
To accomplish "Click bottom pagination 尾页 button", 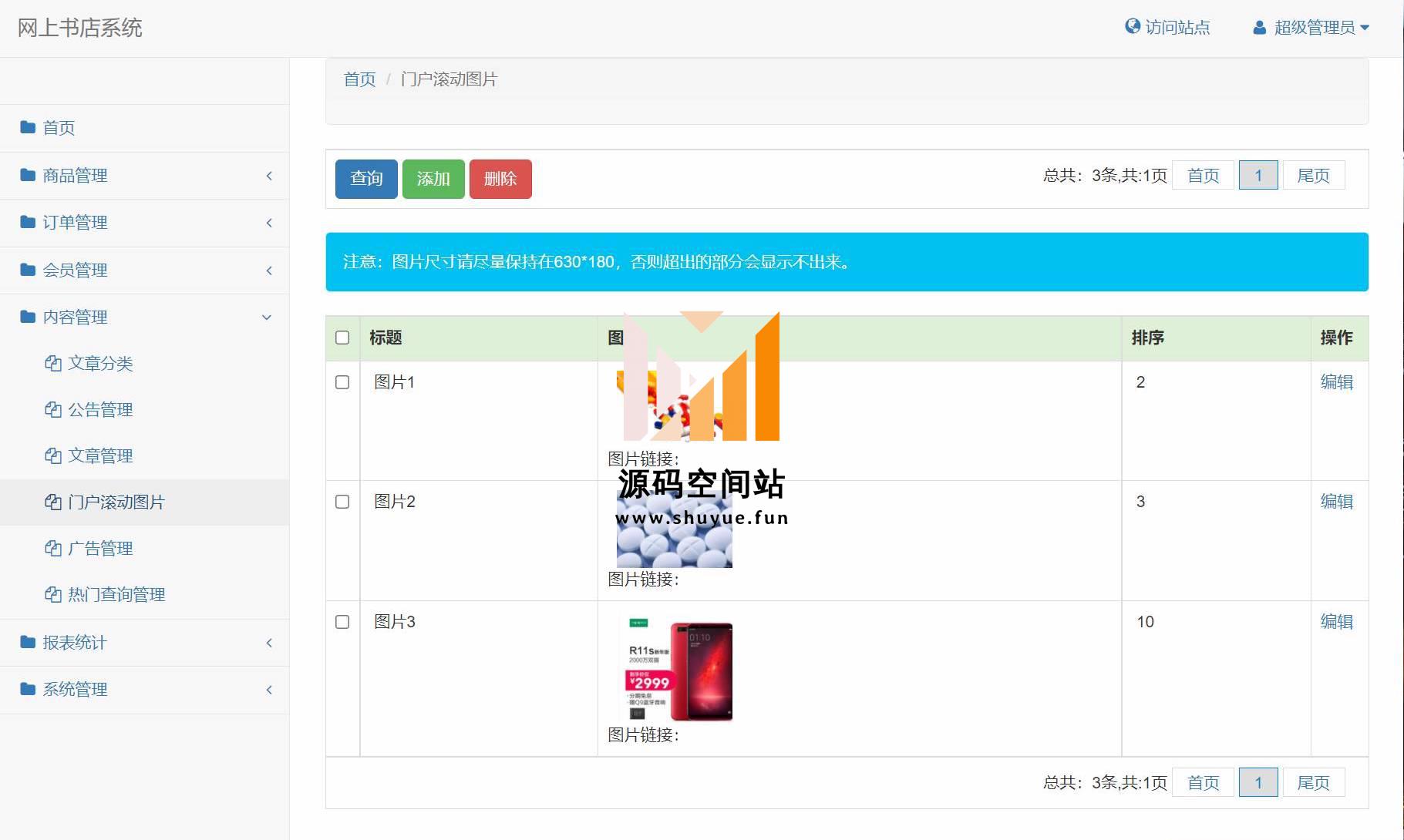I will (x=1314, y=783).
